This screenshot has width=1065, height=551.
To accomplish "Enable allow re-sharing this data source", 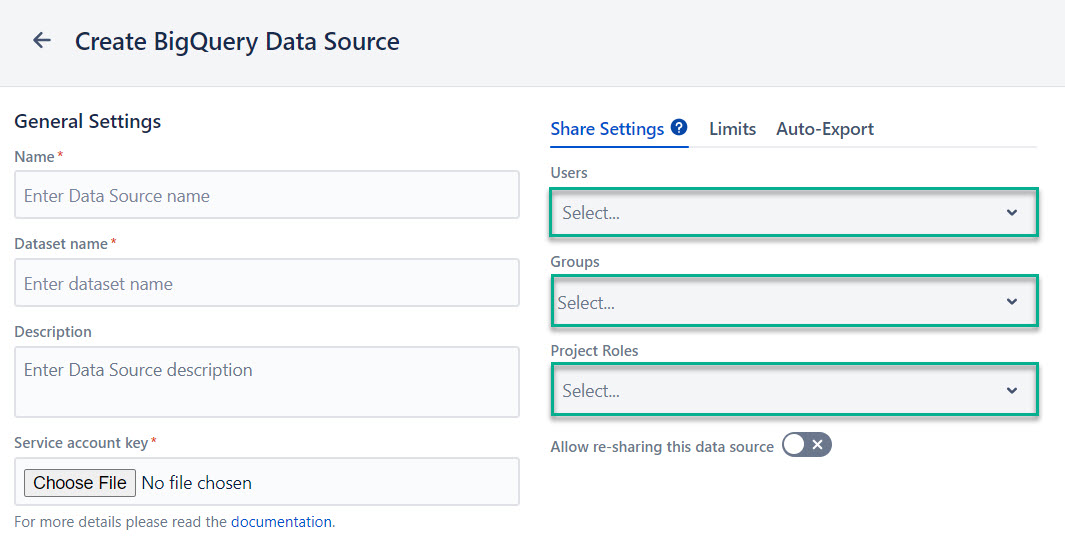I will coord(807,445).
